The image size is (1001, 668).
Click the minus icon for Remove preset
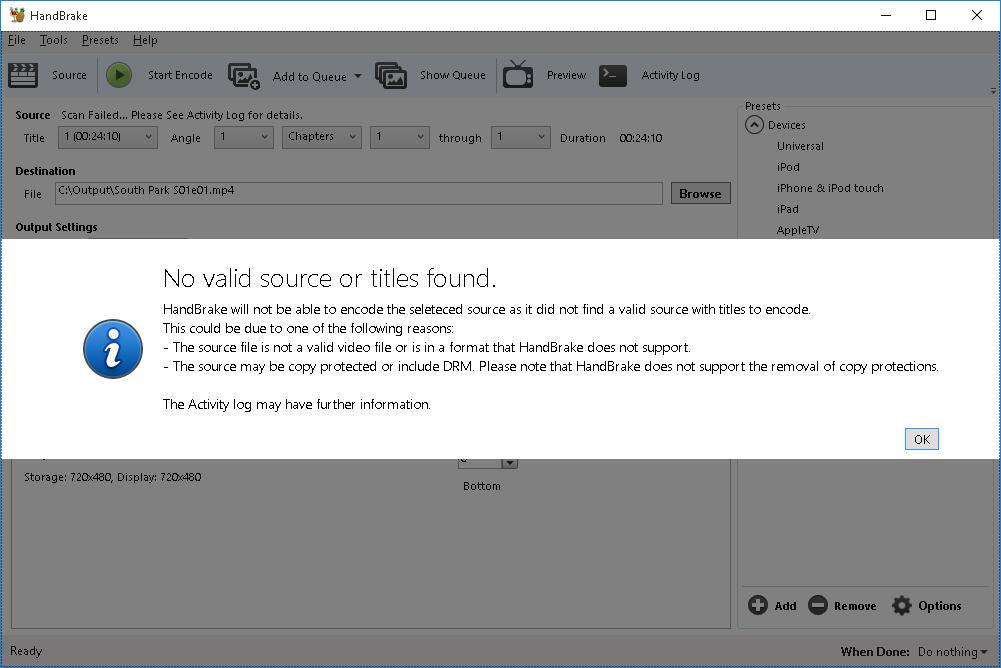pyautogui.click(x=818, y=605)
